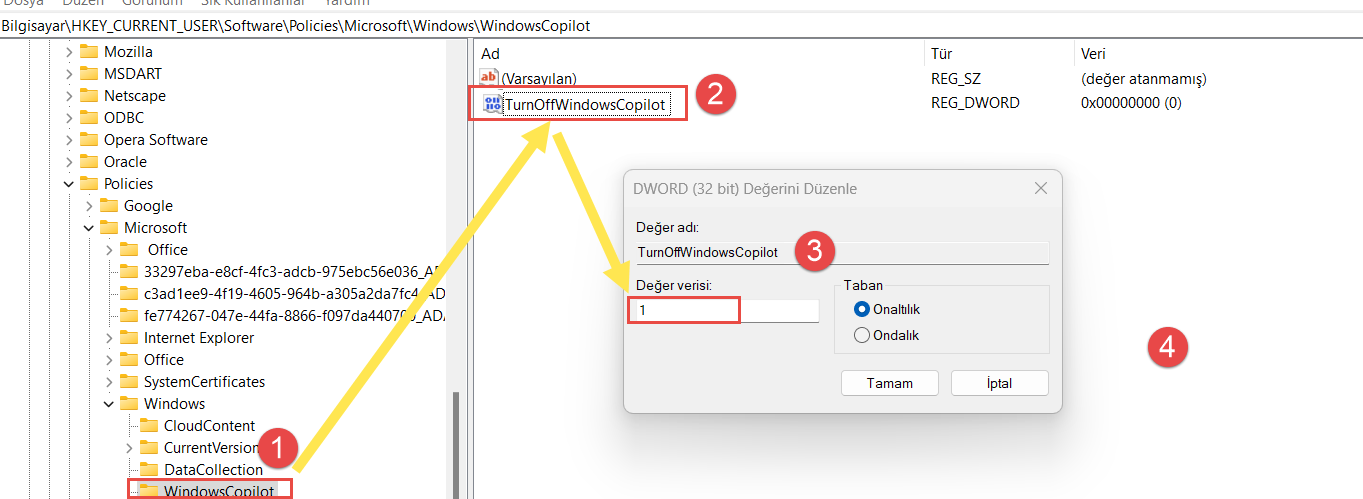Select the CurrentVersion folder icon

pyautogui.click(x=149, y=448)
